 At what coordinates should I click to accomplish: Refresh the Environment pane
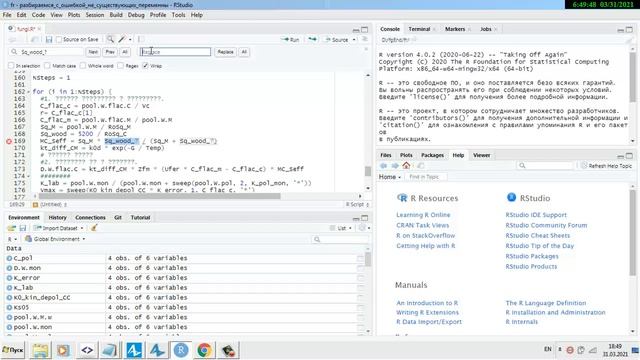(362, 228)
